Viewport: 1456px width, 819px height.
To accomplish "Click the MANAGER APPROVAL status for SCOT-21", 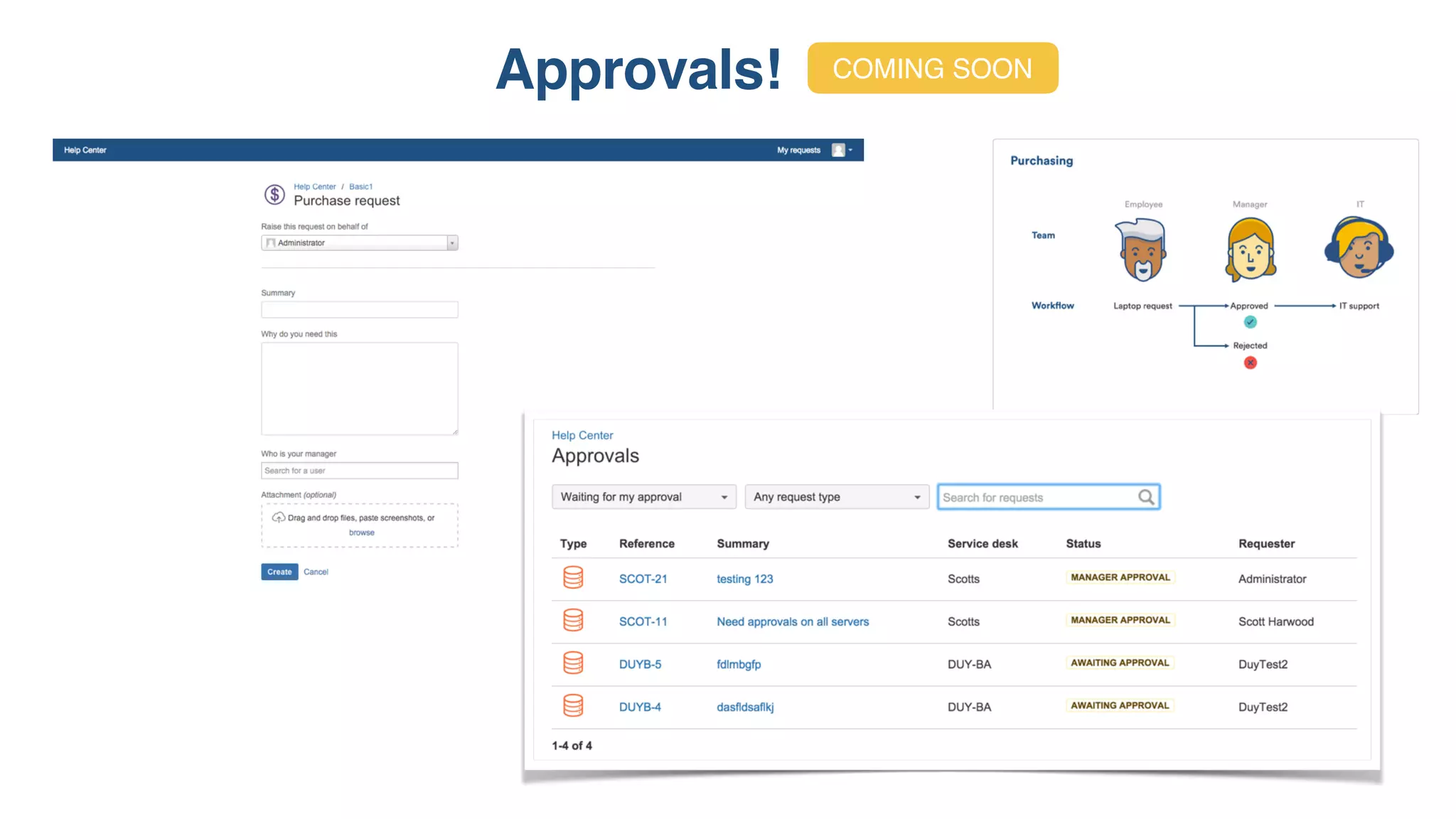I will pos(1120,577).
